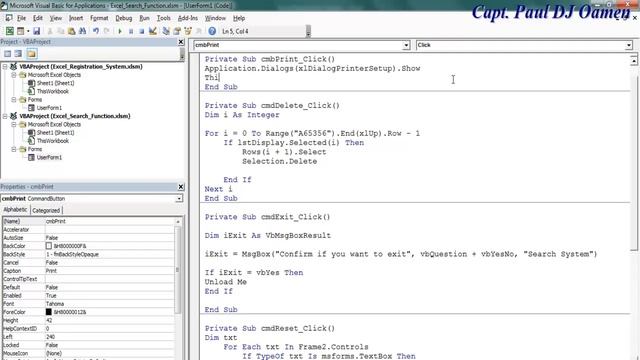
Task: Collapse Forms folder under Excel_Registration_System
Action: coord(13,100)
